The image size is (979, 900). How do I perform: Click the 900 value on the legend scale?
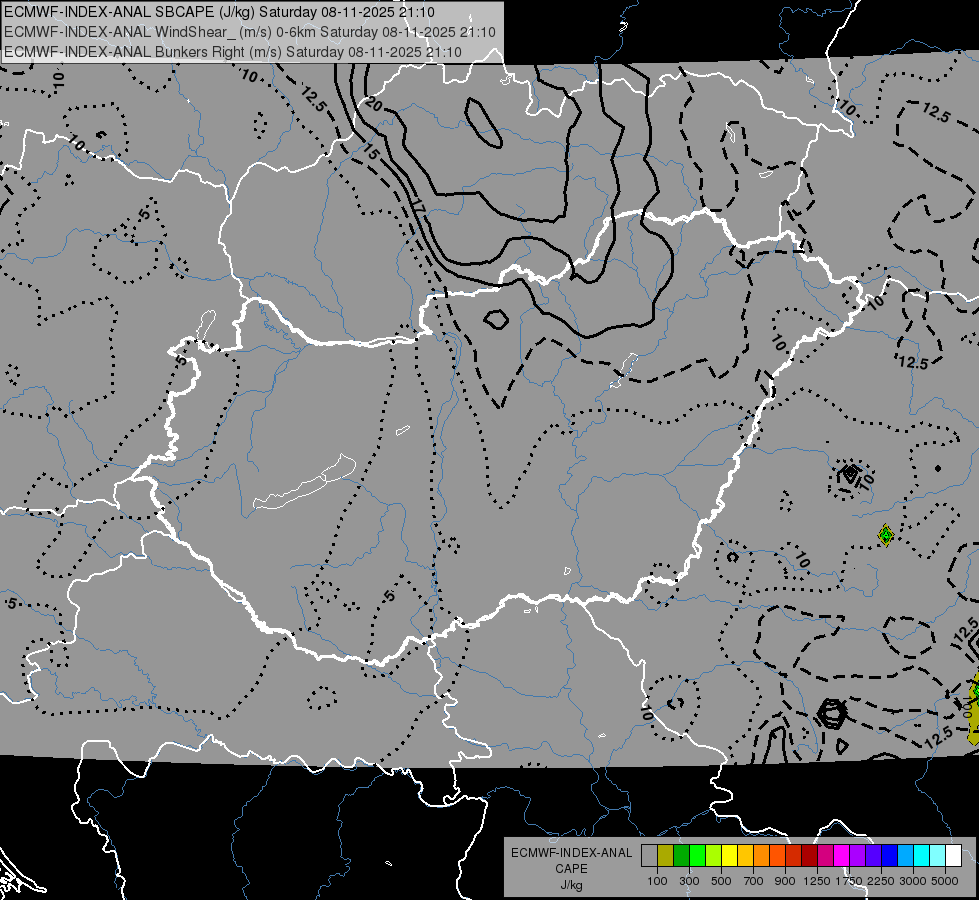click(785, 881)
